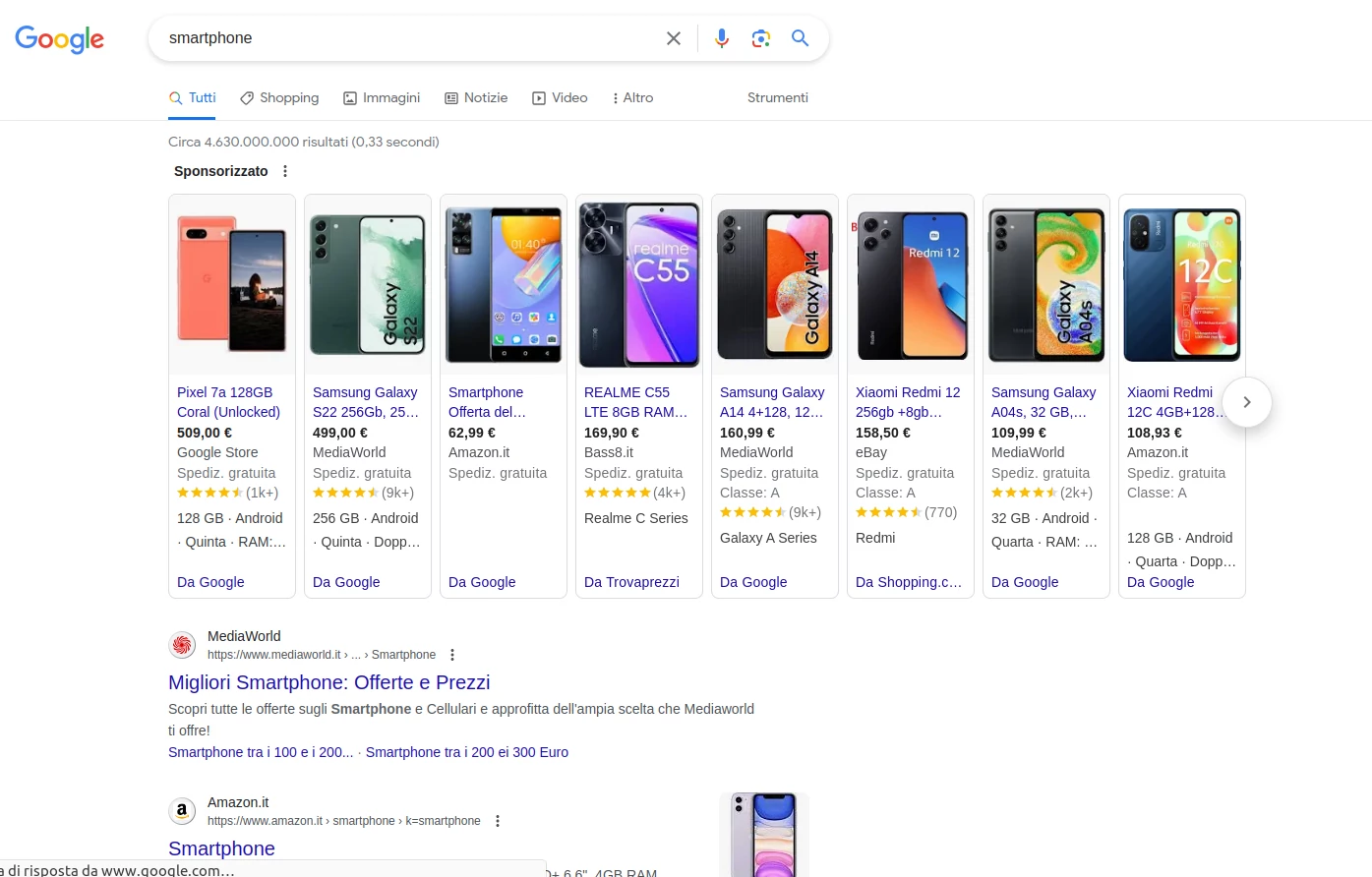Advance the sponsored carousel with the next arrow
This screenshot has height=877, width=1372.
click(x=1247, y=402)
